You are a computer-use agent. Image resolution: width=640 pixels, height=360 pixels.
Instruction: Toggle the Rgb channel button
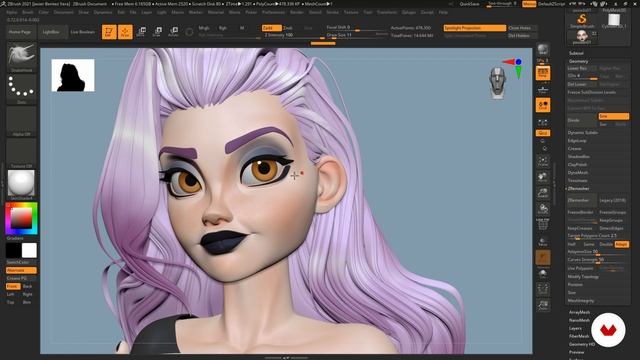click(223, 28)
